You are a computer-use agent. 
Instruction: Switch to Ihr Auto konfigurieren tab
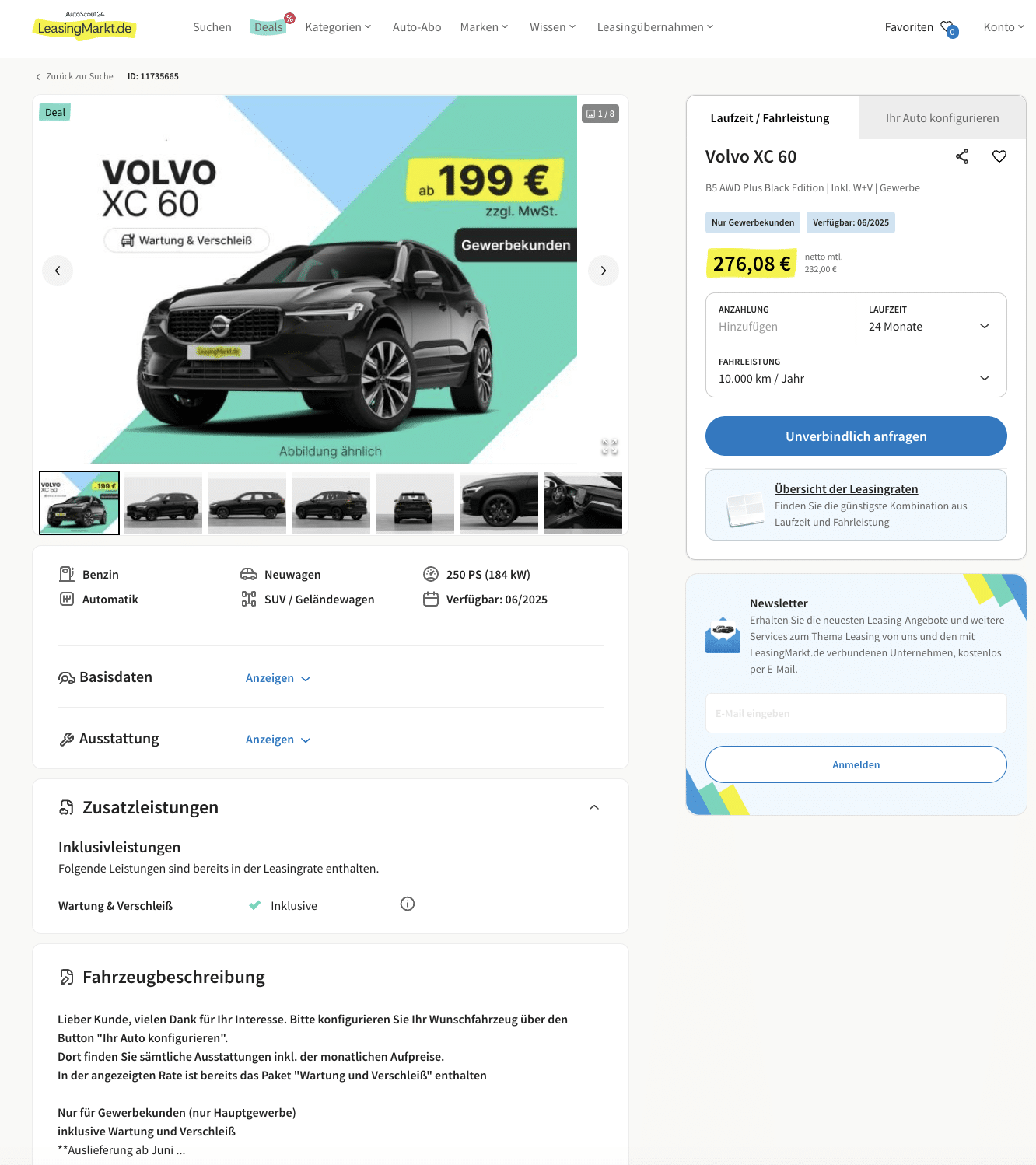[942, 117]
